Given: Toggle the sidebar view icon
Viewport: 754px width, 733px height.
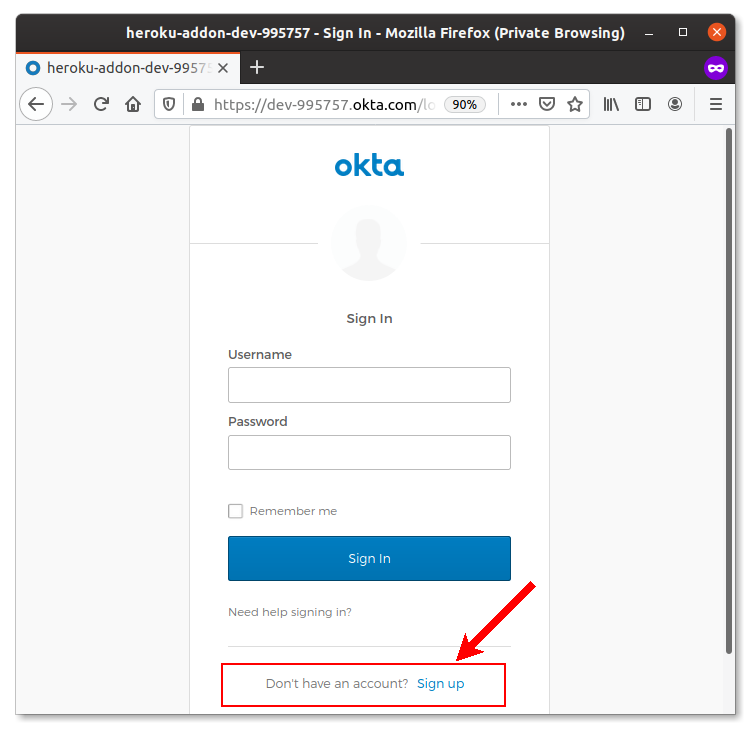Looking at the screenshot, I should (x=643, y=104).
